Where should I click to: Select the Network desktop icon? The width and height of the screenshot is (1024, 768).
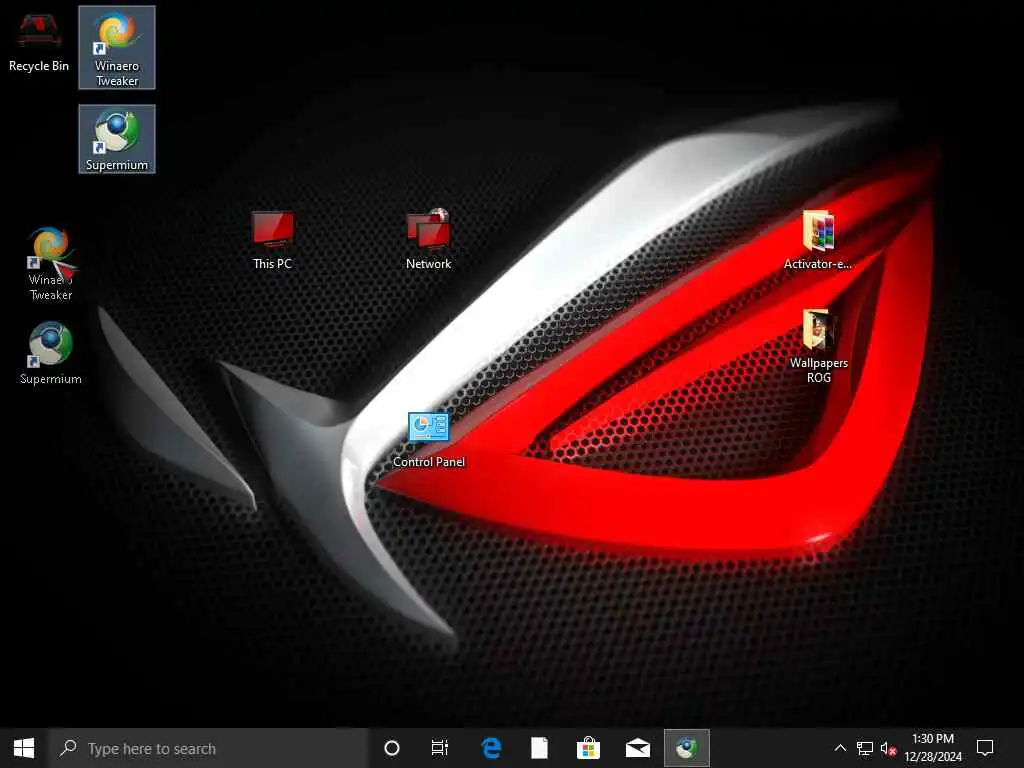(428, 239)
